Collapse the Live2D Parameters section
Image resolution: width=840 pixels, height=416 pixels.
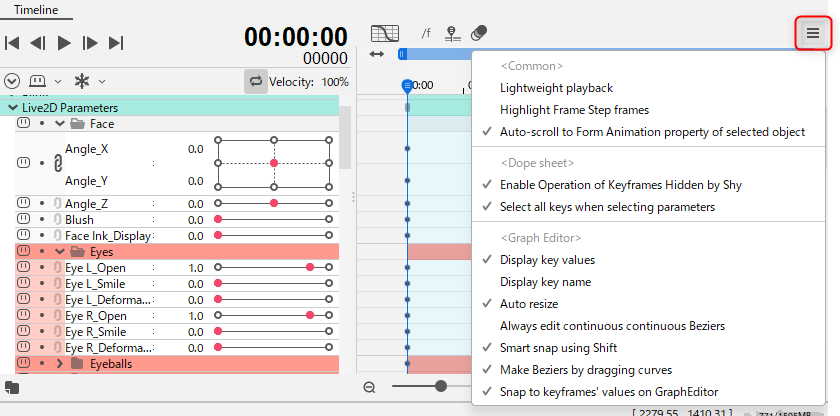point(12,107)
